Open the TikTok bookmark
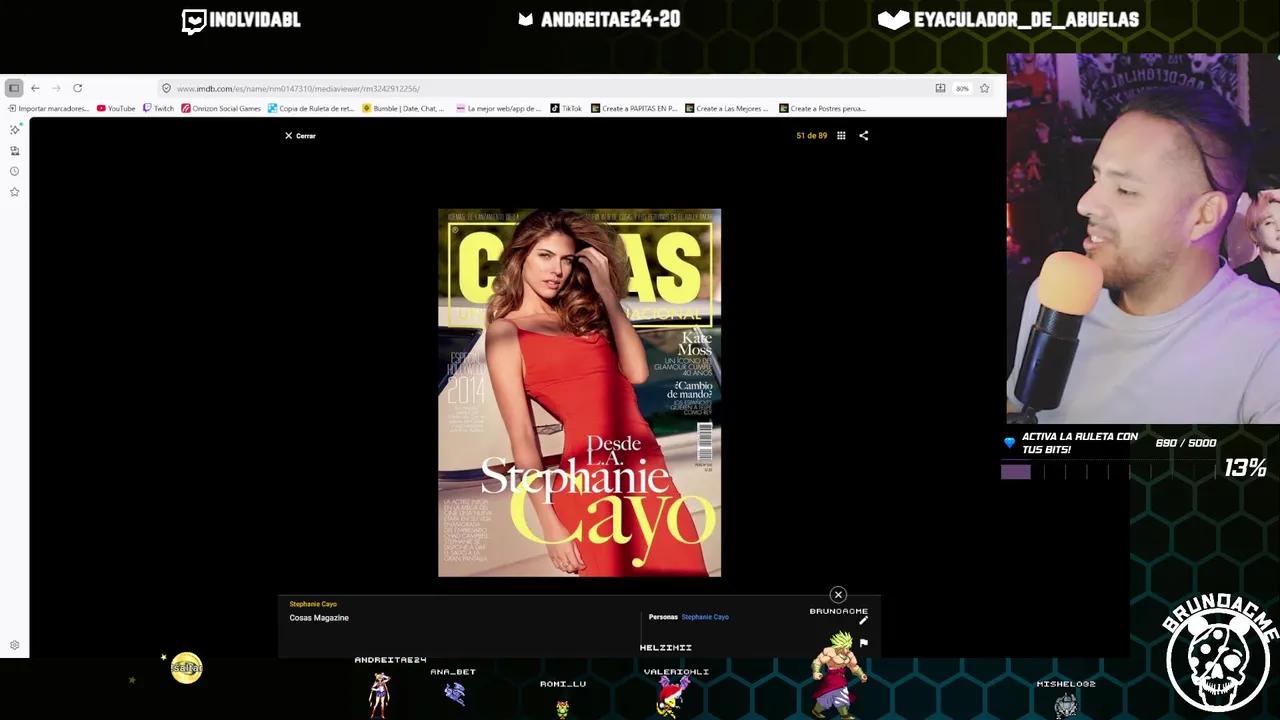1280x720 pixels. (x=566, y=108)
